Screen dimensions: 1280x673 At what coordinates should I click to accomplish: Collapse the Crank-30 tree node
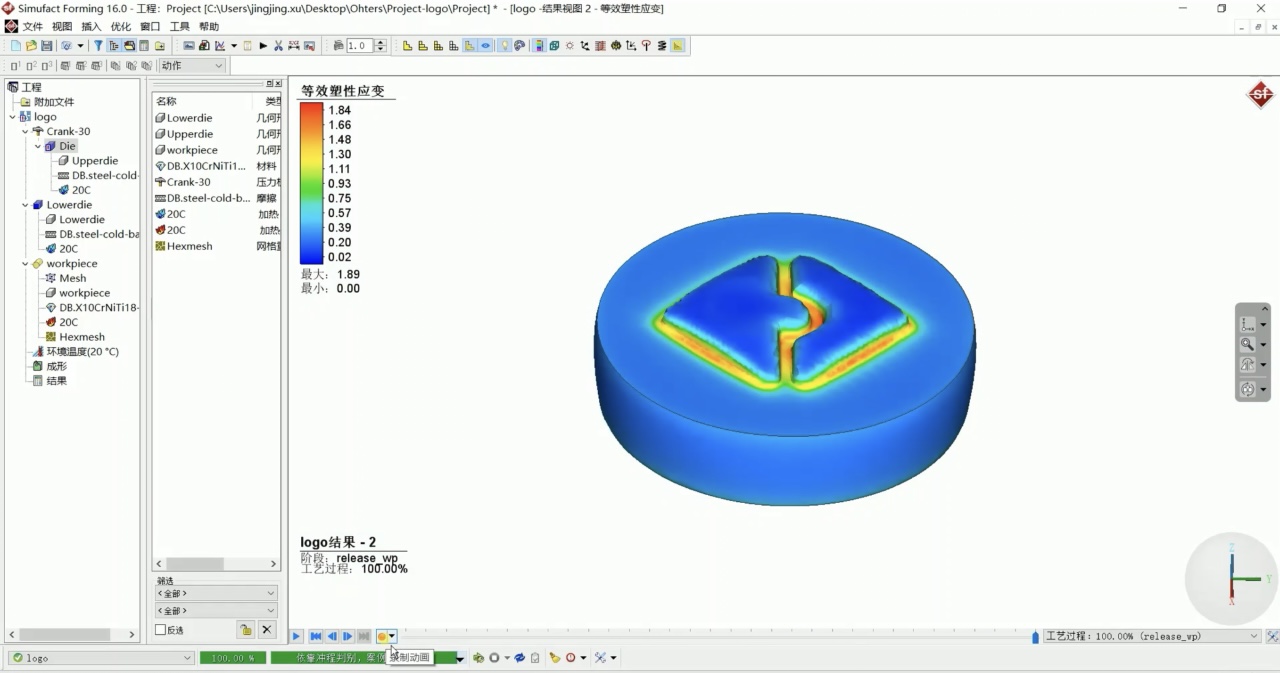coord(25,132)
